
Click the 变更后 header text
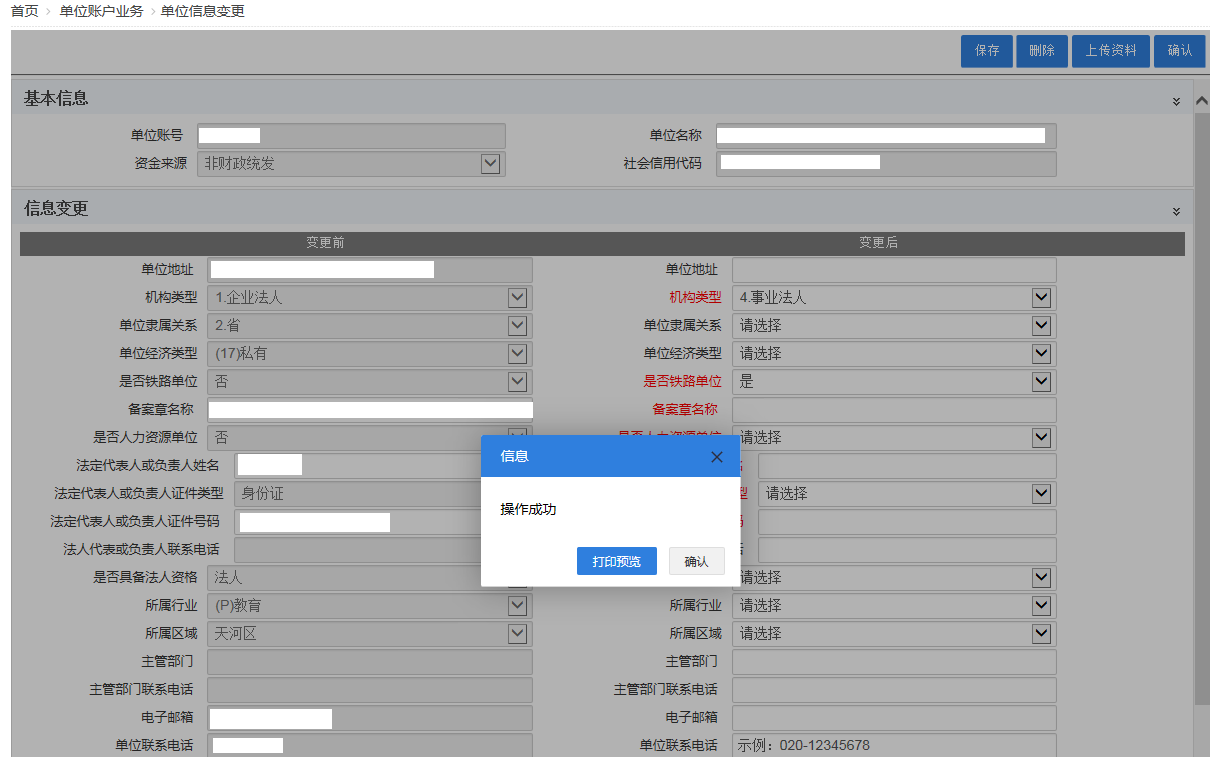point(878,243)
